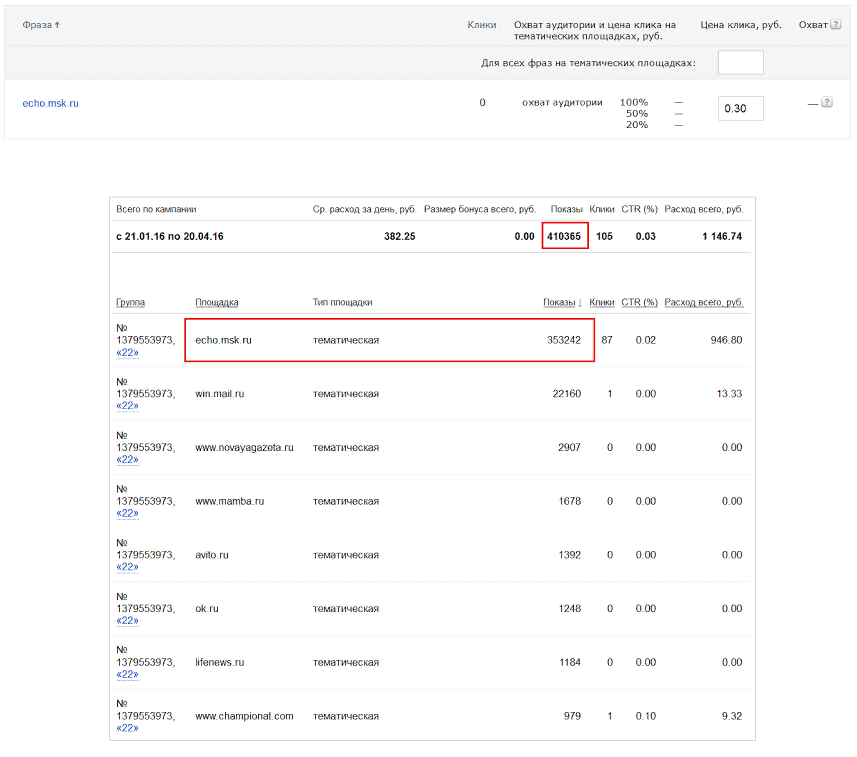Focus the click price field showing 0.30
The height and width of the screenshot is (757, 857).
point(740,108)
